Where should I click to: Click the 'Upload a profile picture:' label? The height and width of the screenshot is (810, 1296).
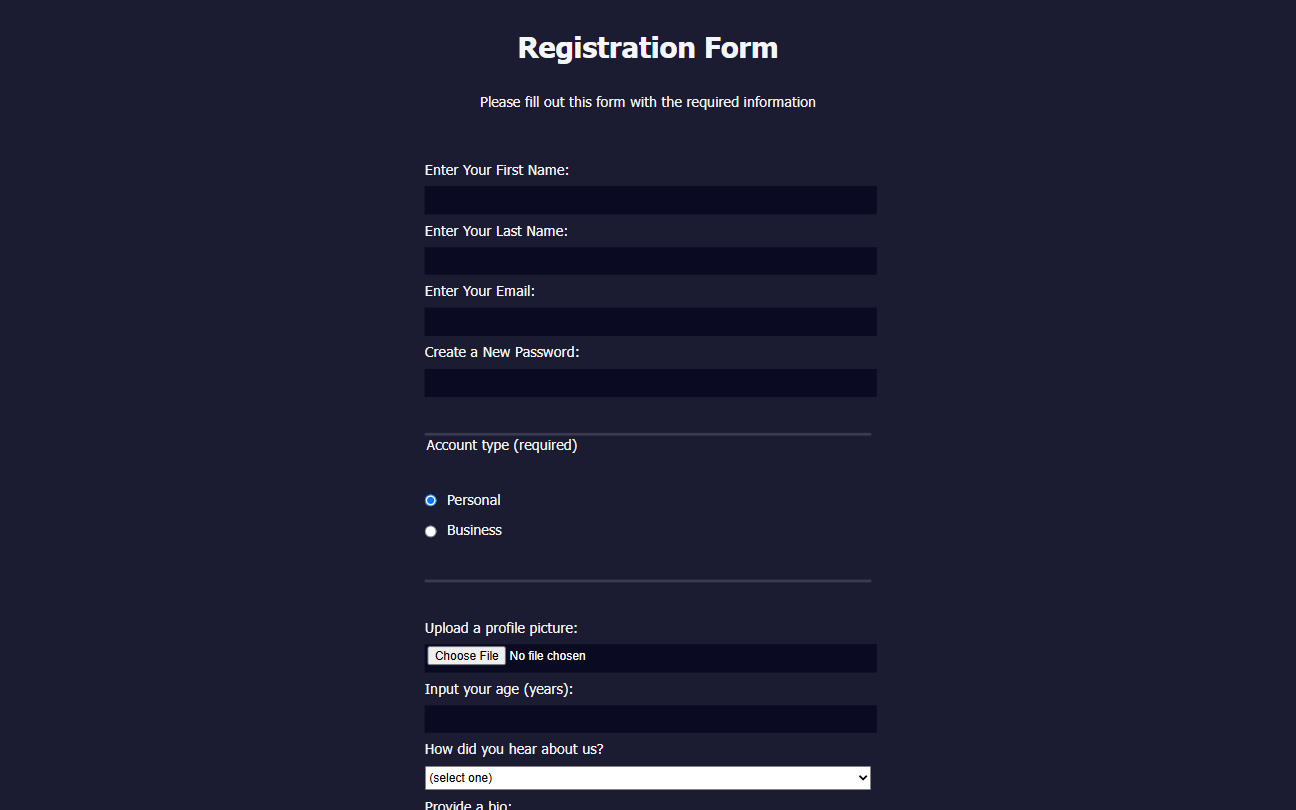(500, 628)
